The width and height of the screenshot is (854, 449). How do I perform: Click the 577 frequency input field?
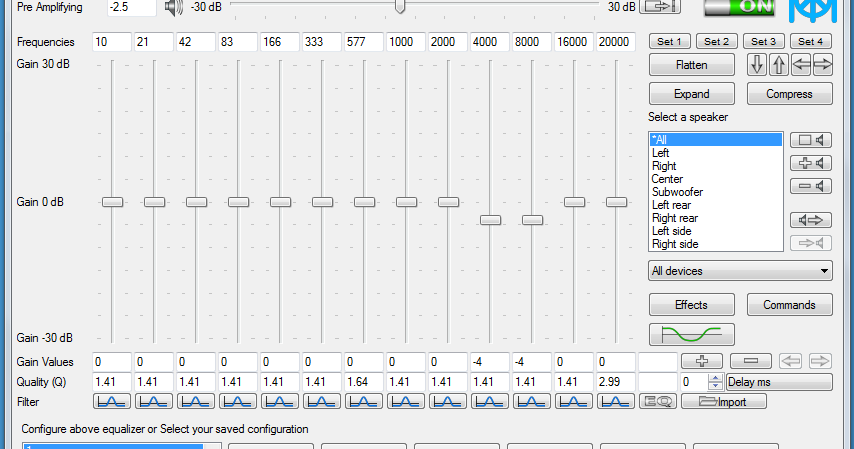[364, 42]
